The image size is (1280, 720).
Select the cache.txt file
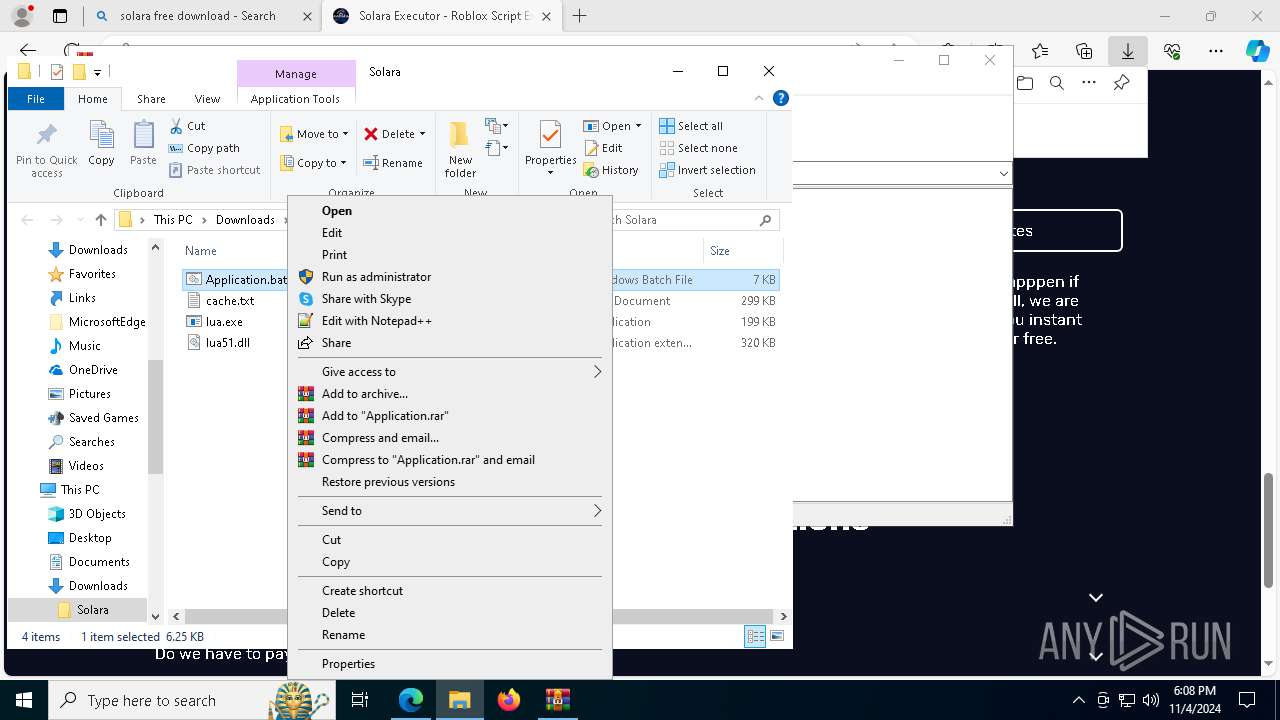pyautogui.click(x=230, y=300)
